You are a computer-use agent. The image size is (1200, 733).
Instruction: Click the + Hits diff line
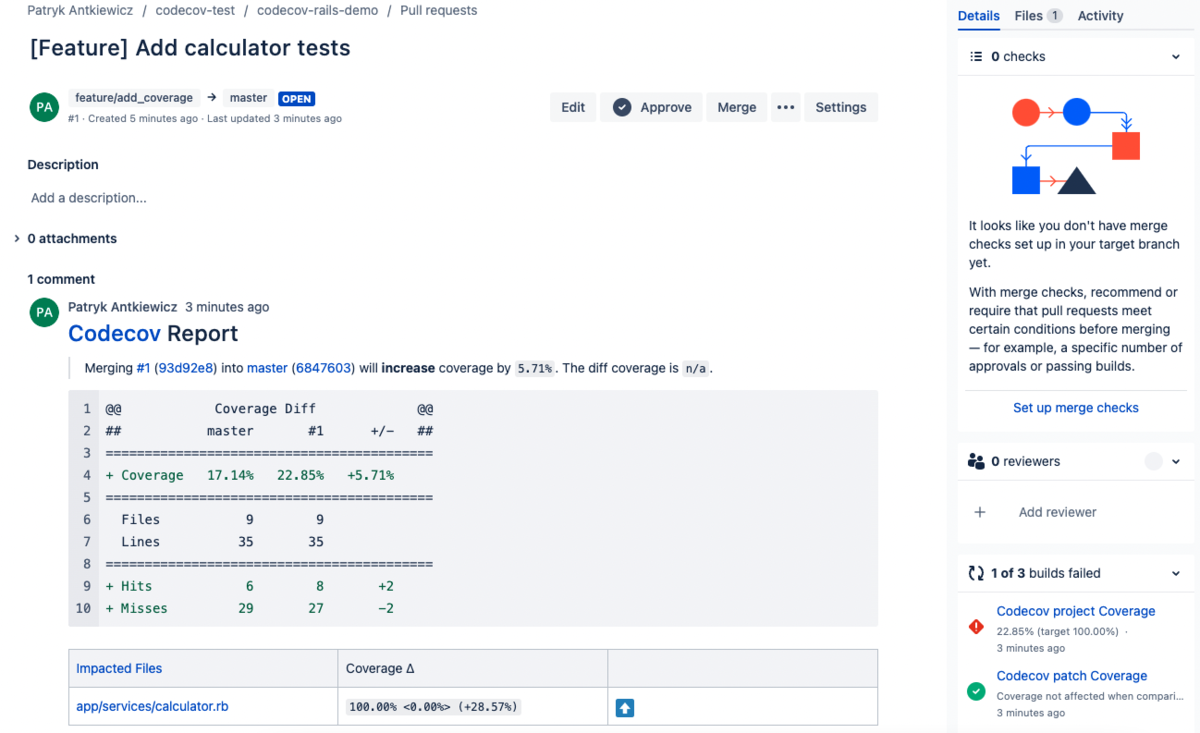250,586
